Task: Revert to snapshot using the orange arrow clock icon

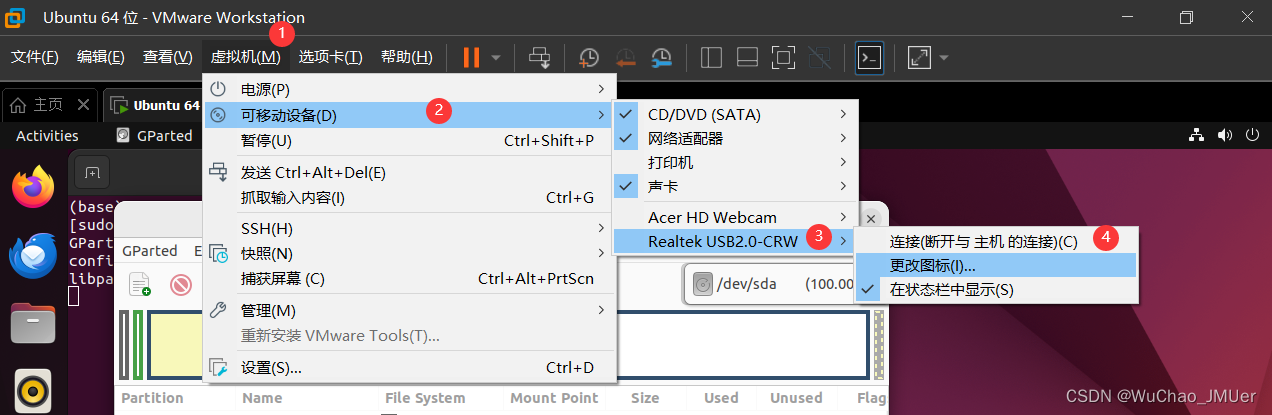Action: coord(626,58)
